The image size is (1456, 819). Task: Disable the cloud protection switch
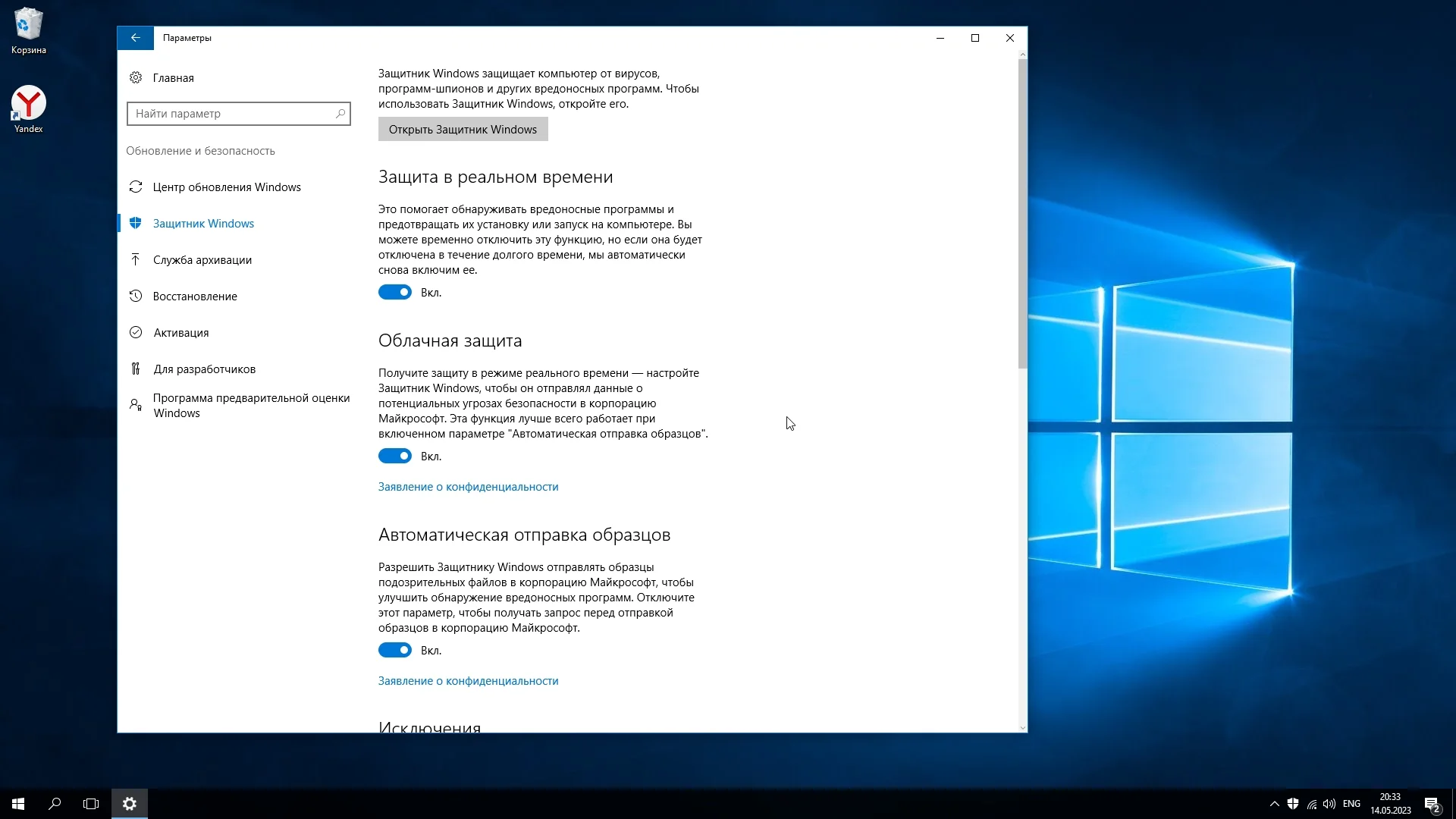click(394, 457)
